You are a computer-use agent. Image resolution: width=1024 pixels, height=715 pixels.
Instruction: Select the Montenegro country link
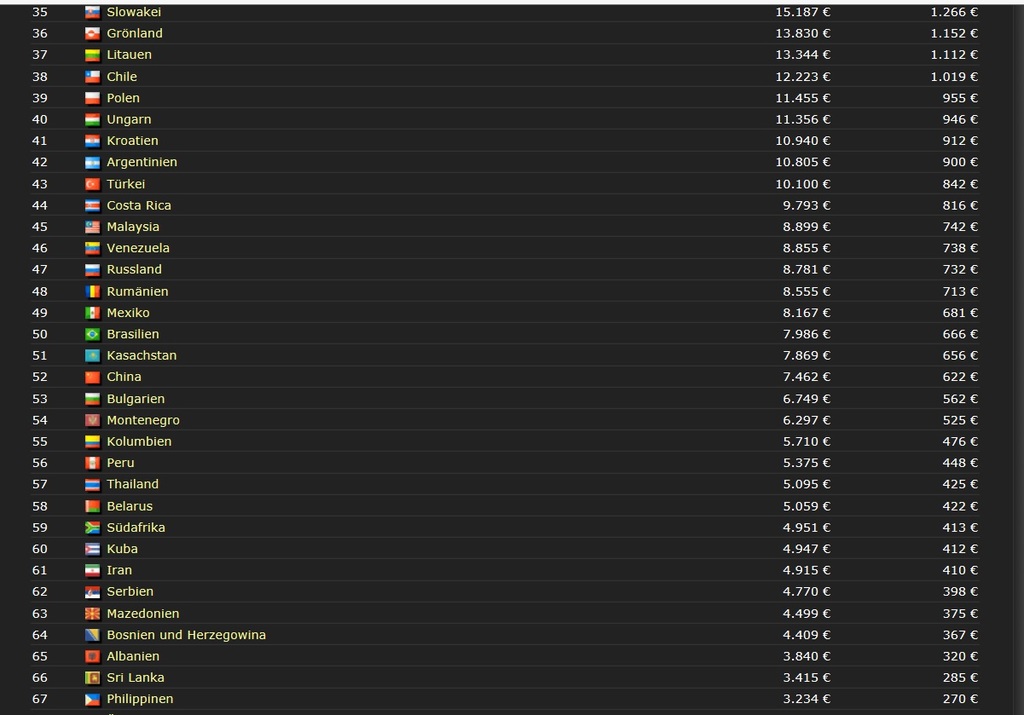143,420
